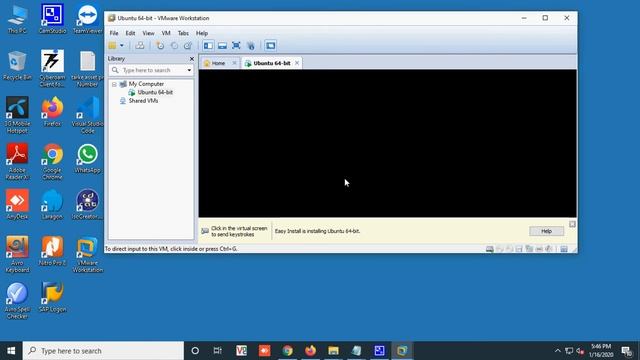Open Visual Studio Code desktop shortcut

[87, 115]
